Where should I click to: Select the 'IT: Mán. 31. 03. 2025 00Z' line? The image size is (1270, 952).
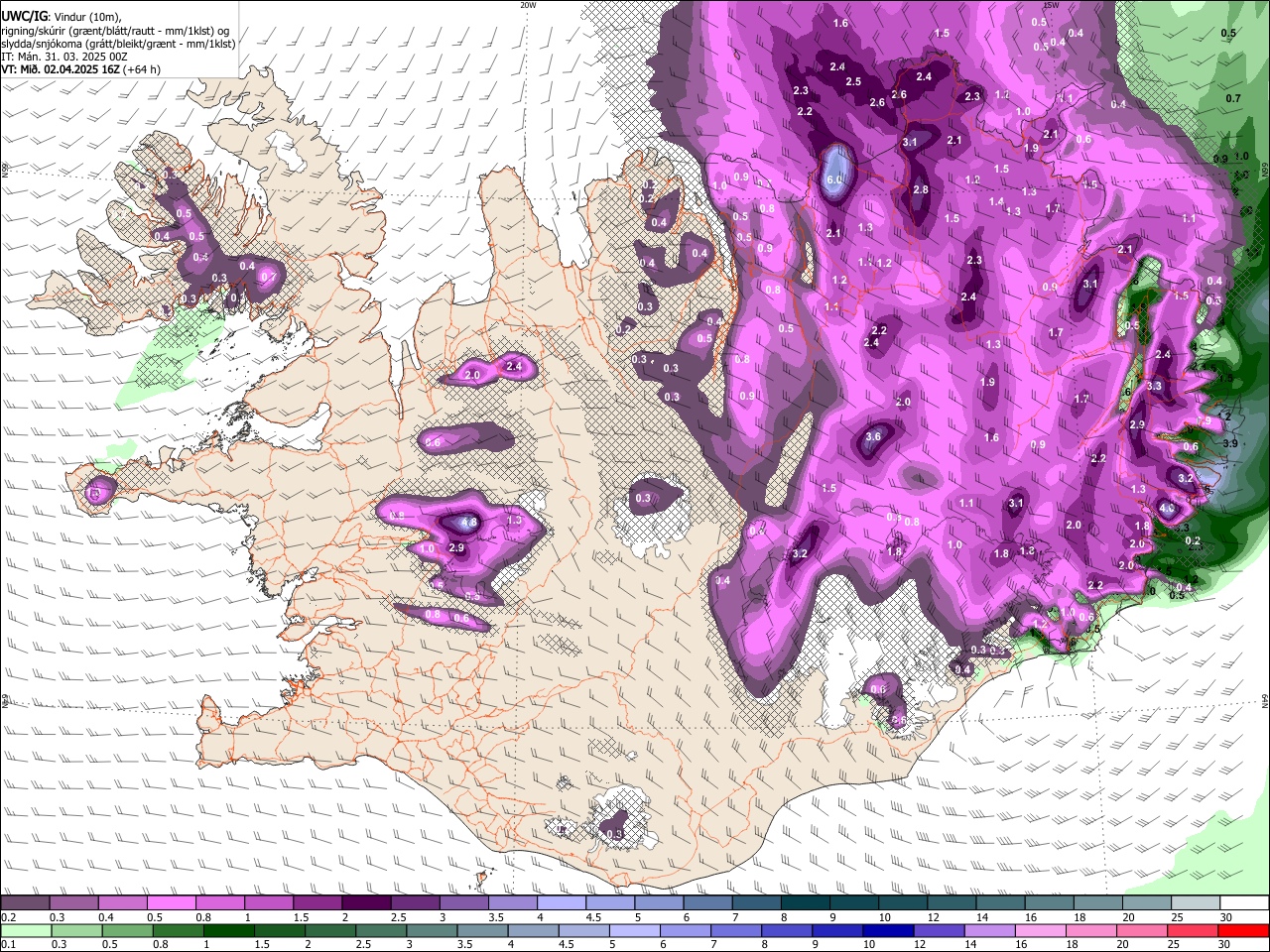(64, 57)
